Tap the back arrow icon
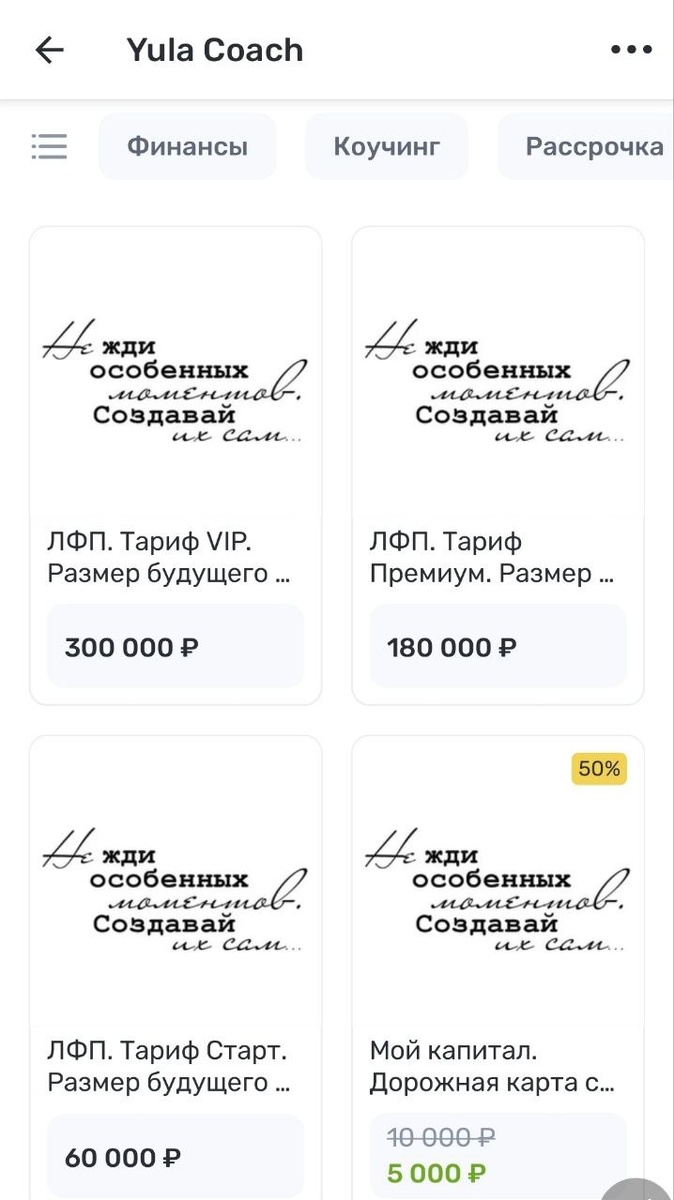674x1200 pixels. pos(50,49)
